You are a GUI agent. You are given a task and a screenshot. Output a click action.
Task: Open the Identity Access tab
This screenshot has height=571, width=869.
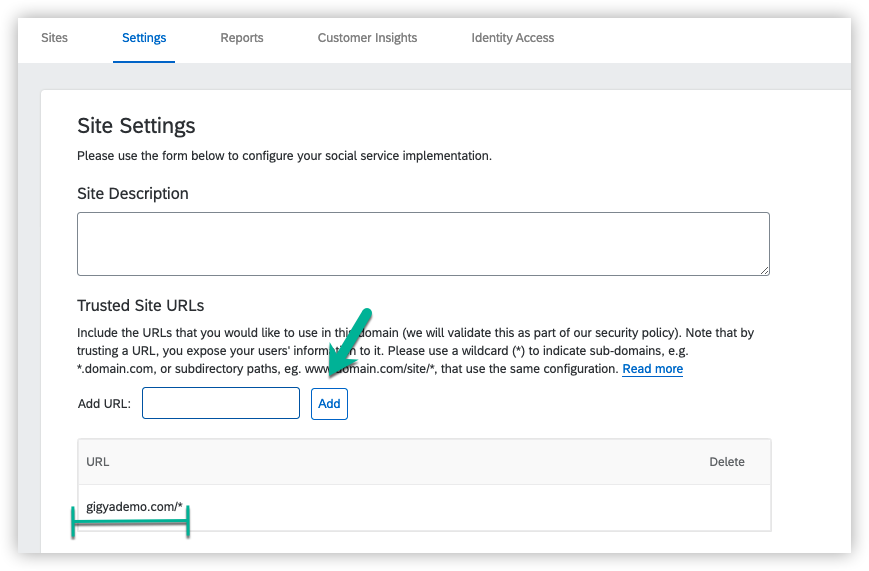pos(512,38)
